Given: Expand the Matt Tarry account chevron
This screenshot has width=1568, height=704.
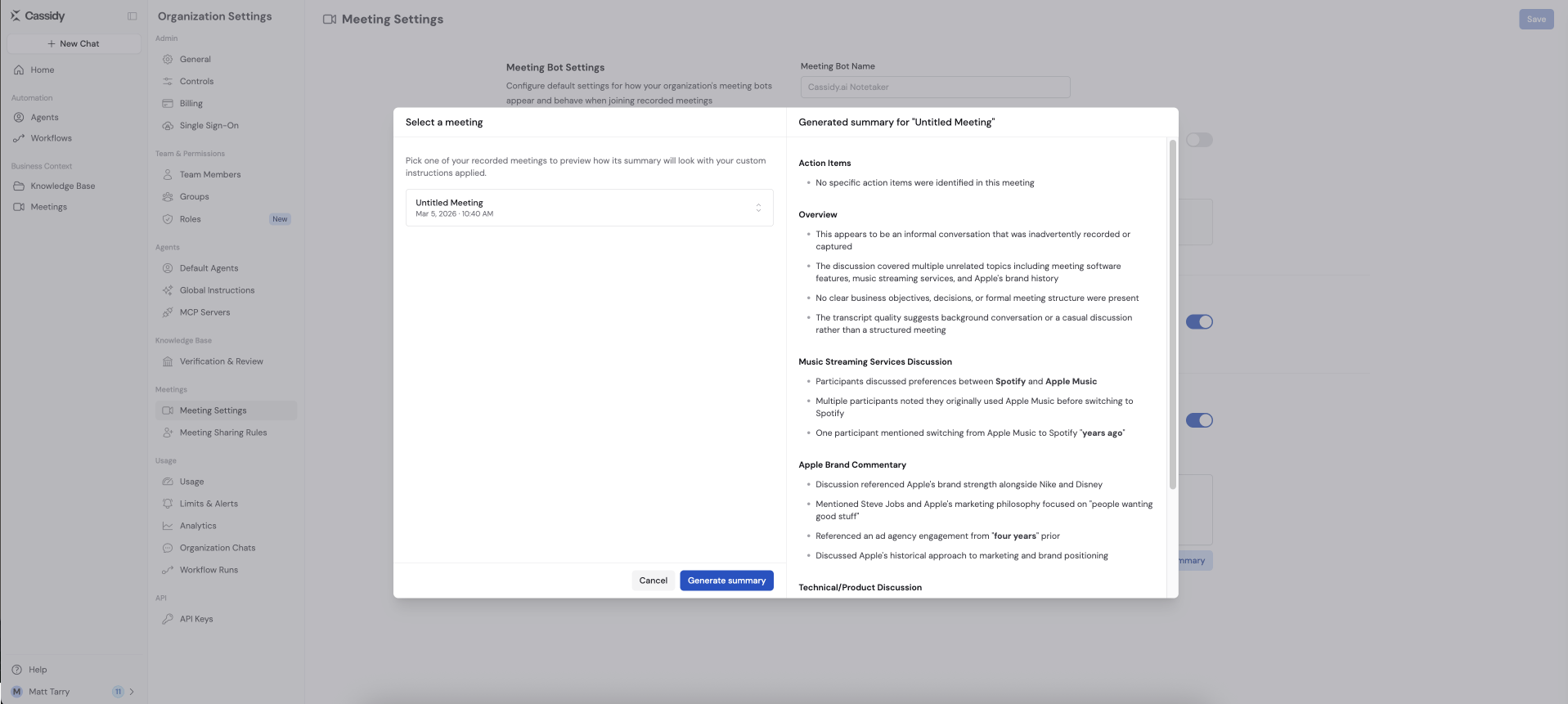Looking at the screenshot, I should (x=132, y=692).
